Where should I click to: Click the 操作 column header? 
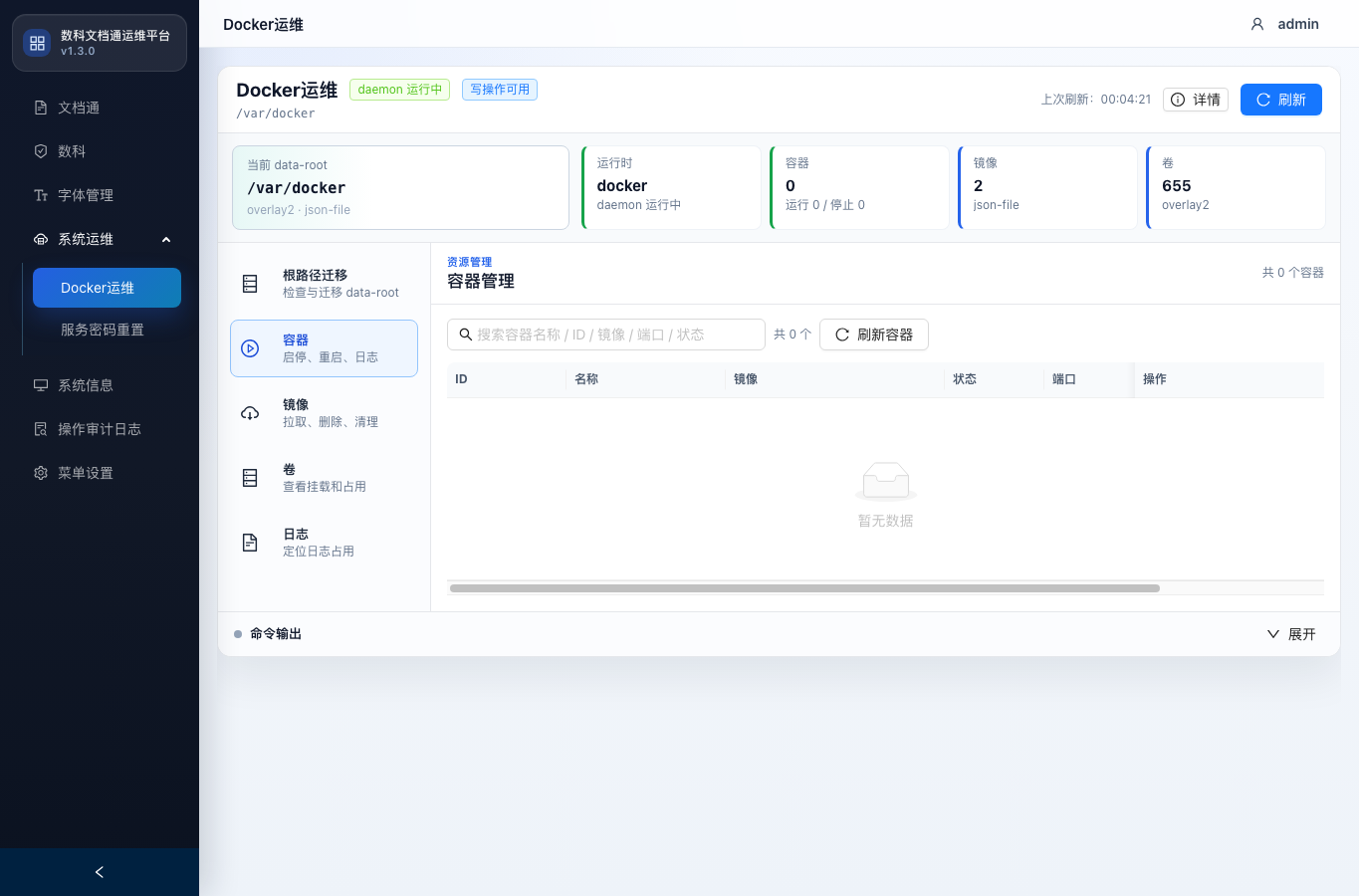coord(1230,379)
